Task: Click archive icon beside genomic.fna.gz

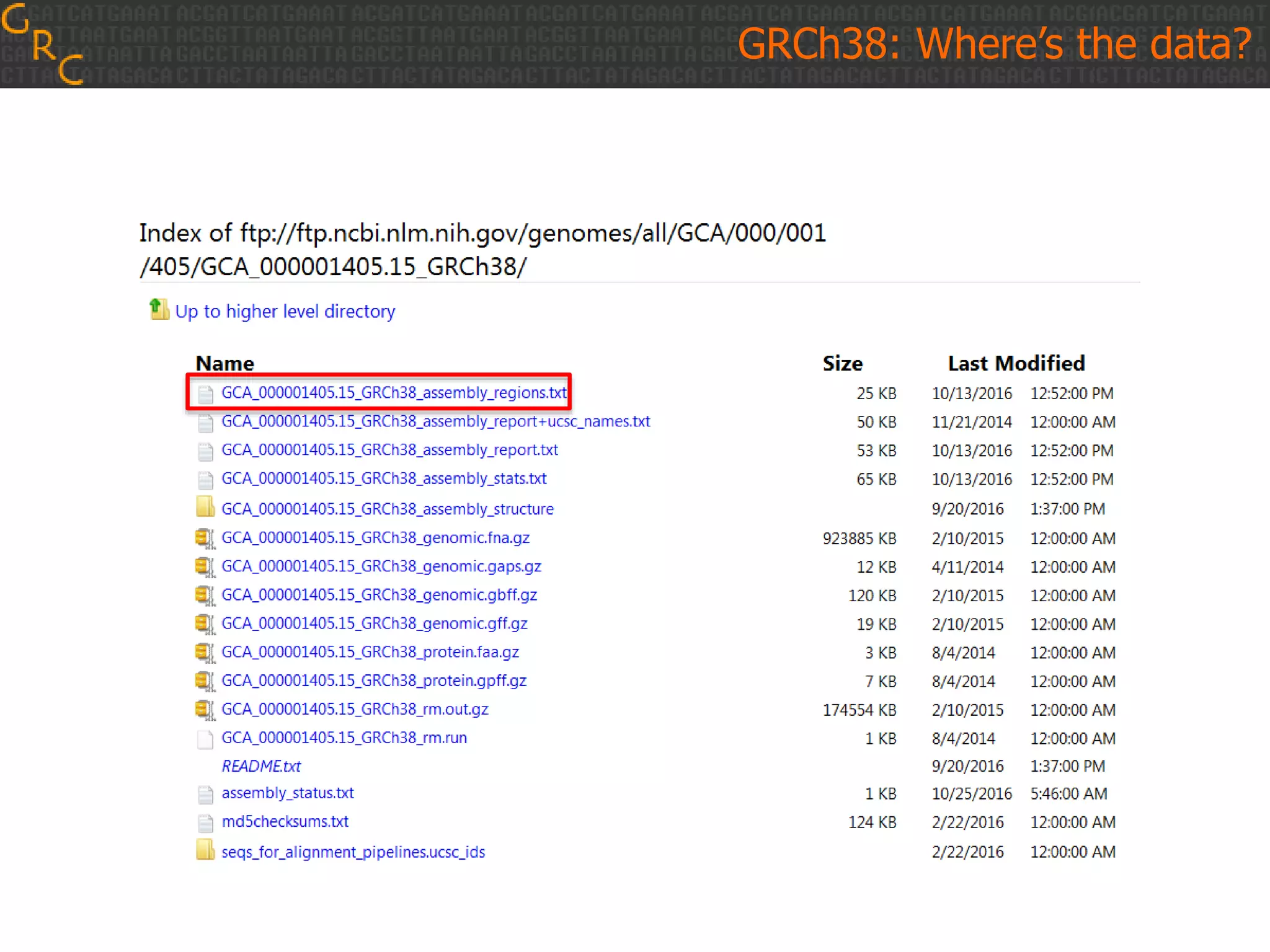Action: 205,538
